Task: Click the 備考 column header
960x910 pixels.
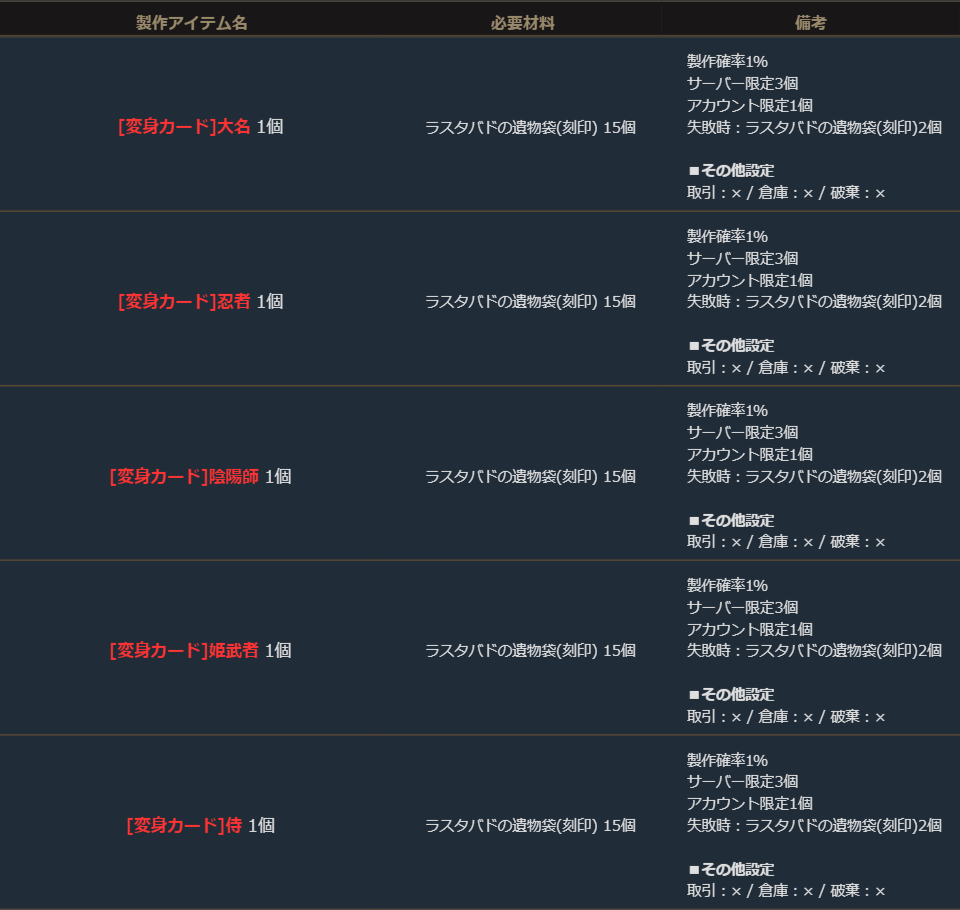Action: pyautogui.click(x=811, y=22)
